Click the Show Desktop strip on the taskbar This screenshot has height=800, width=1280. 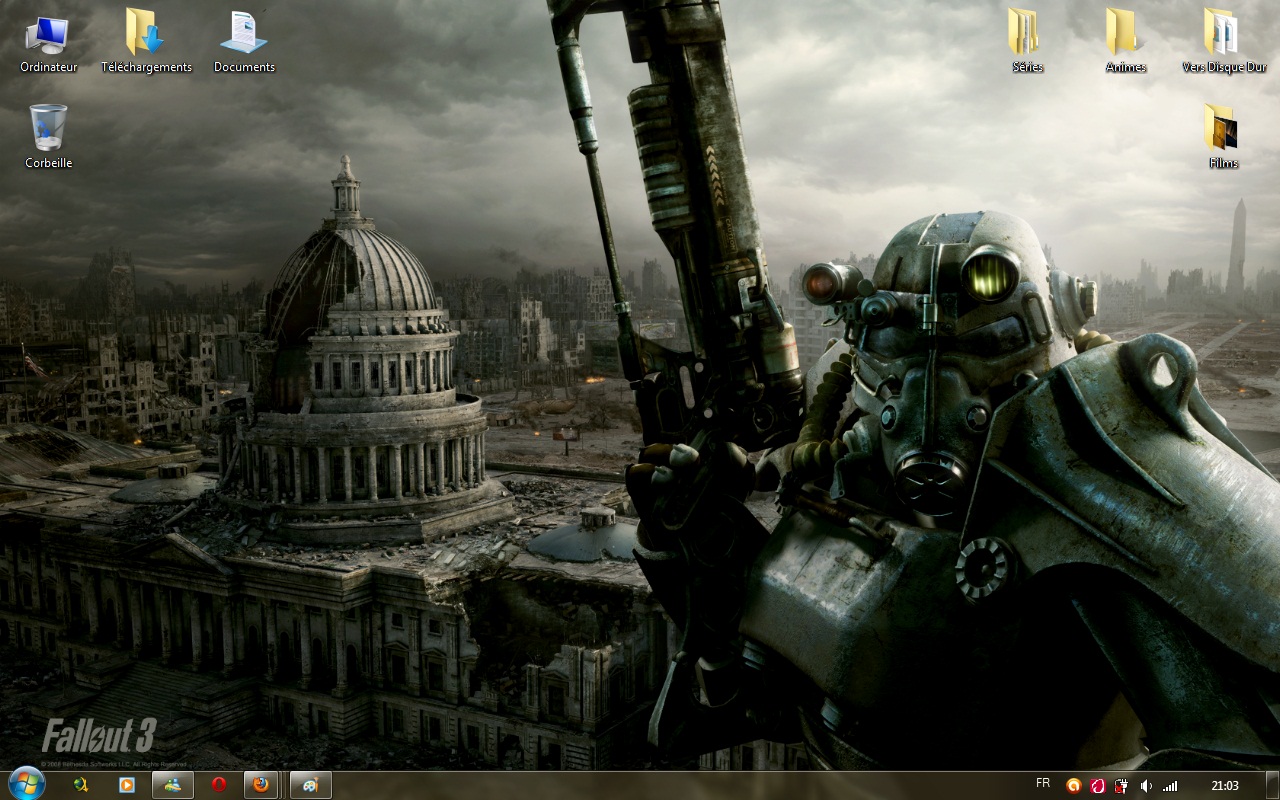pyautogui.click(x=1272, y=785)
